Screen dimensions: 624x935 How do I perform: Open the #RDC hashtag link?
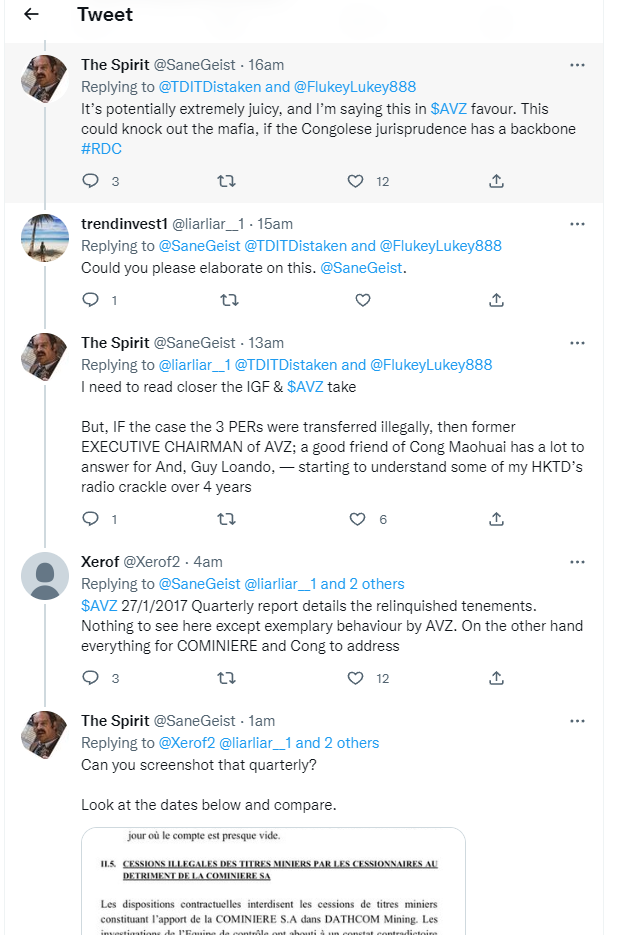102,149
